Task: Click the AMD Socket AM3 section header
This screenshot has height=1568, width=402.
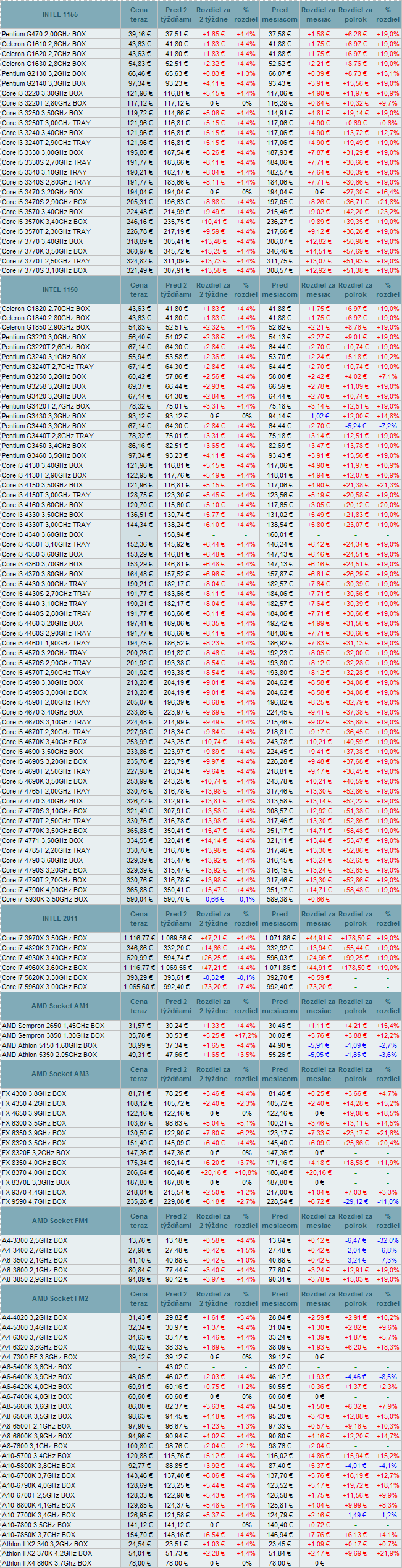Action: (x=60, y=1074)
